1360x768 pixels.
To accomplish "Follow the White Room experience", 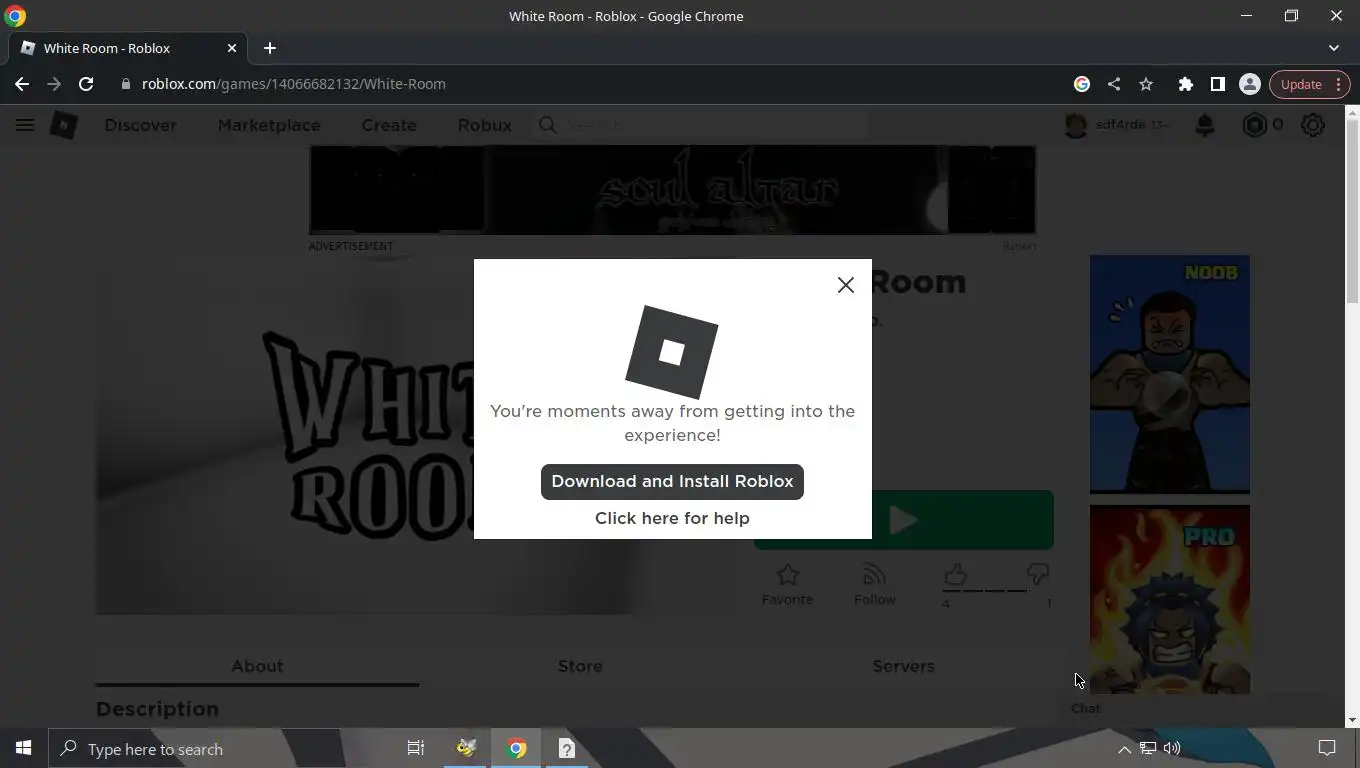I will 874,585.
